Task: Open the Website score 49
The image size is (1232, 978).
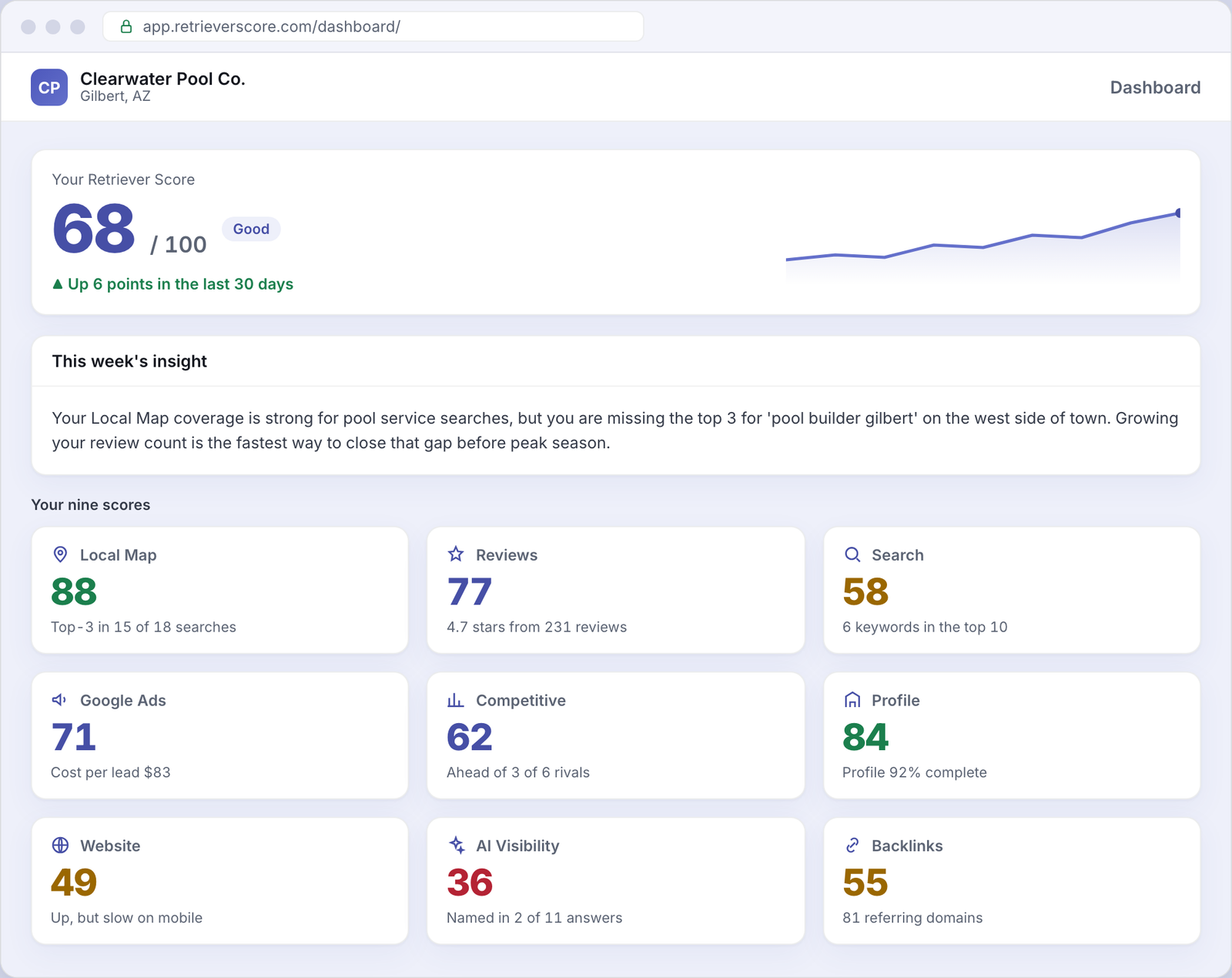Action: pyautogui.click(x=74, y=883)
